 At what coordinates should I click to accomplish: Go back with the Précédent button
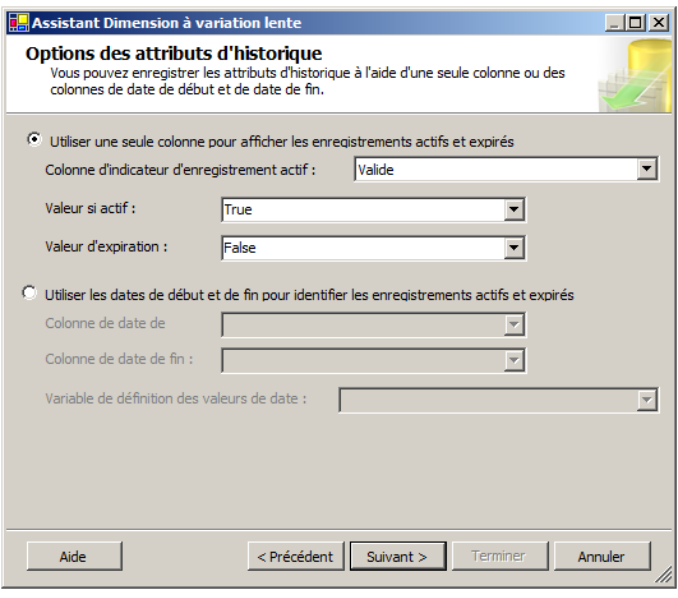coord(296,557)
